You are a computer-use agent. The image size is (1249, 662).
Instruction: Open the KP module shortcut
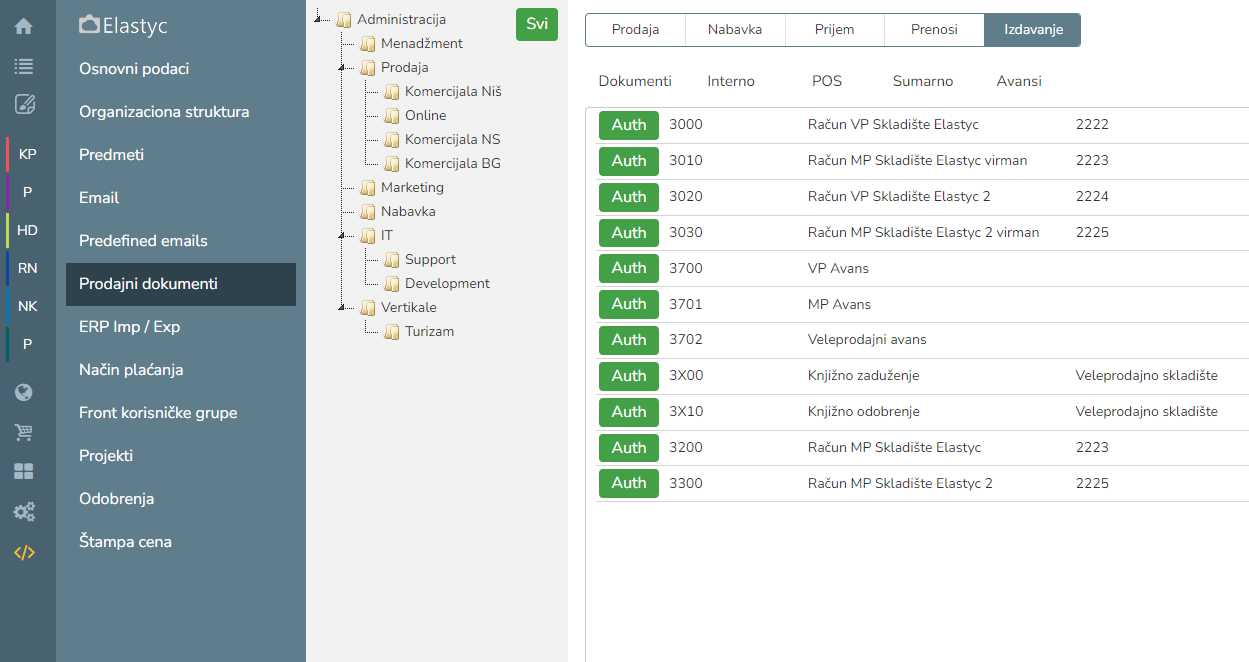[27, 154]
